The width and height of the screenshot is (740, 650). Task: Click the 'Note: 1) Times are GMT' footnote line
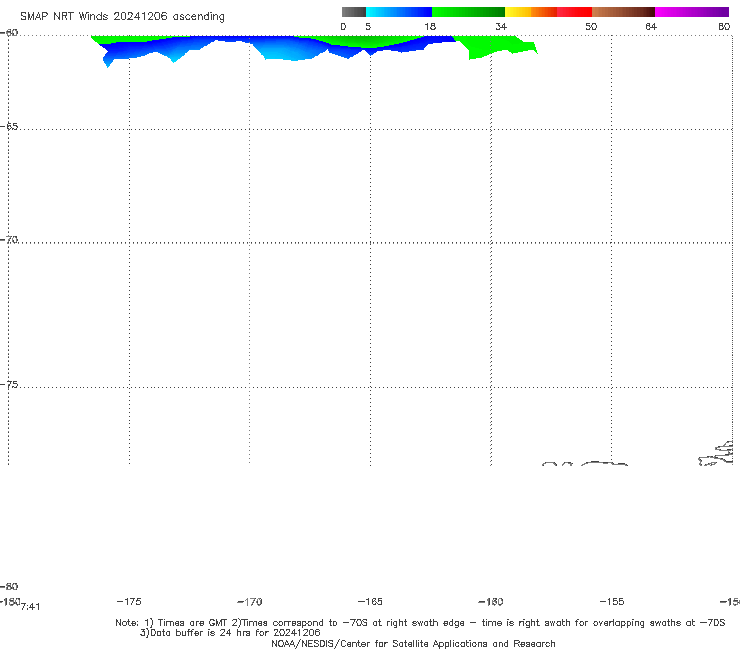coord(420,623)
